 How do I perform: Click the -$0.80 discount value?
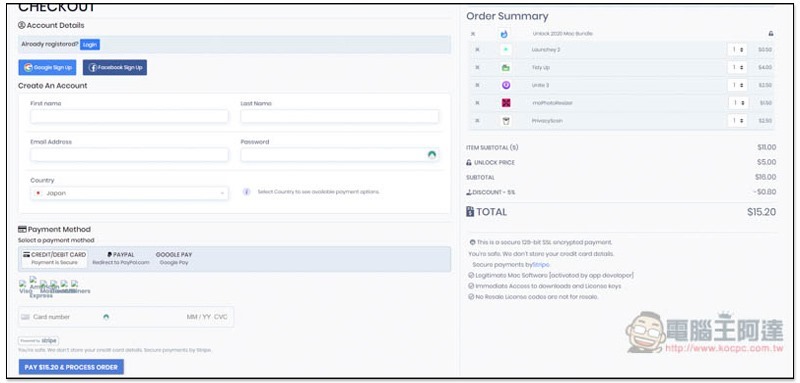[765, 192]
